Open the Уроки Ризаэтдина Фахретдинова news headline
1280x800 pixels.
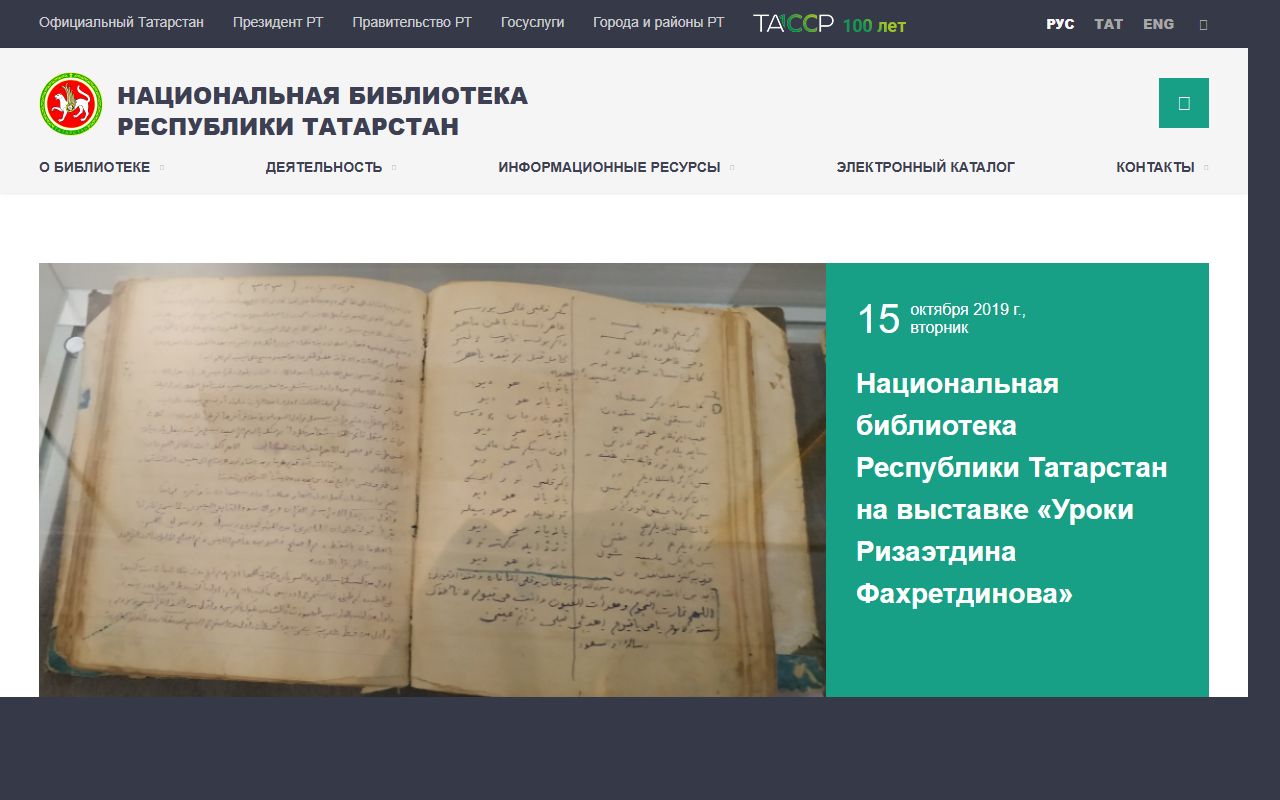click(x=1011, y=489)
